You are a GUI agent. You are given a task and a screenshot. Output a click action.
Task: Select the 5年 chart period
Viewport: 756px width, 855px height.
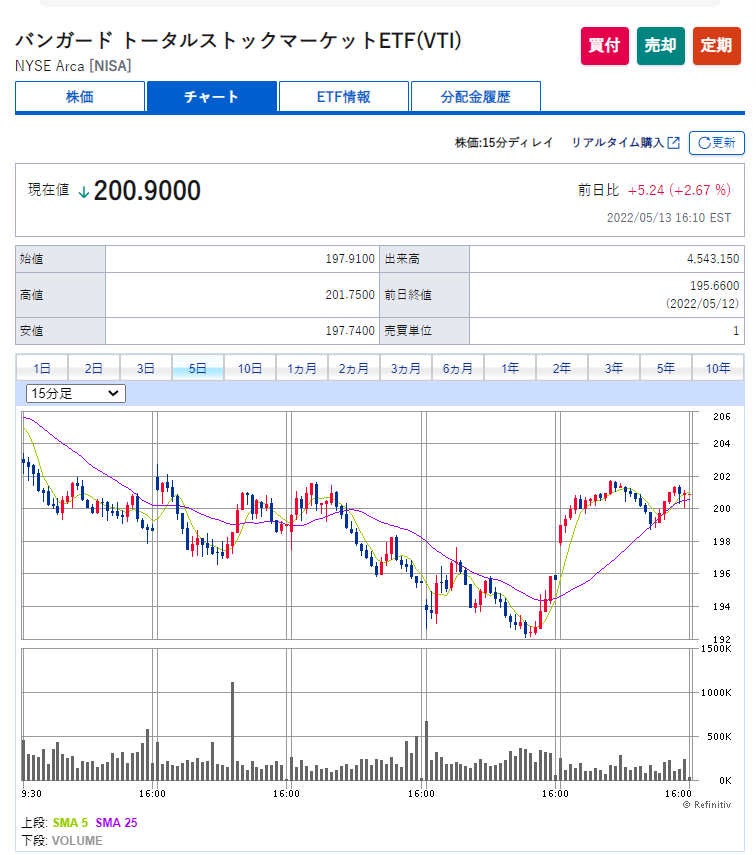click(666, 368)
